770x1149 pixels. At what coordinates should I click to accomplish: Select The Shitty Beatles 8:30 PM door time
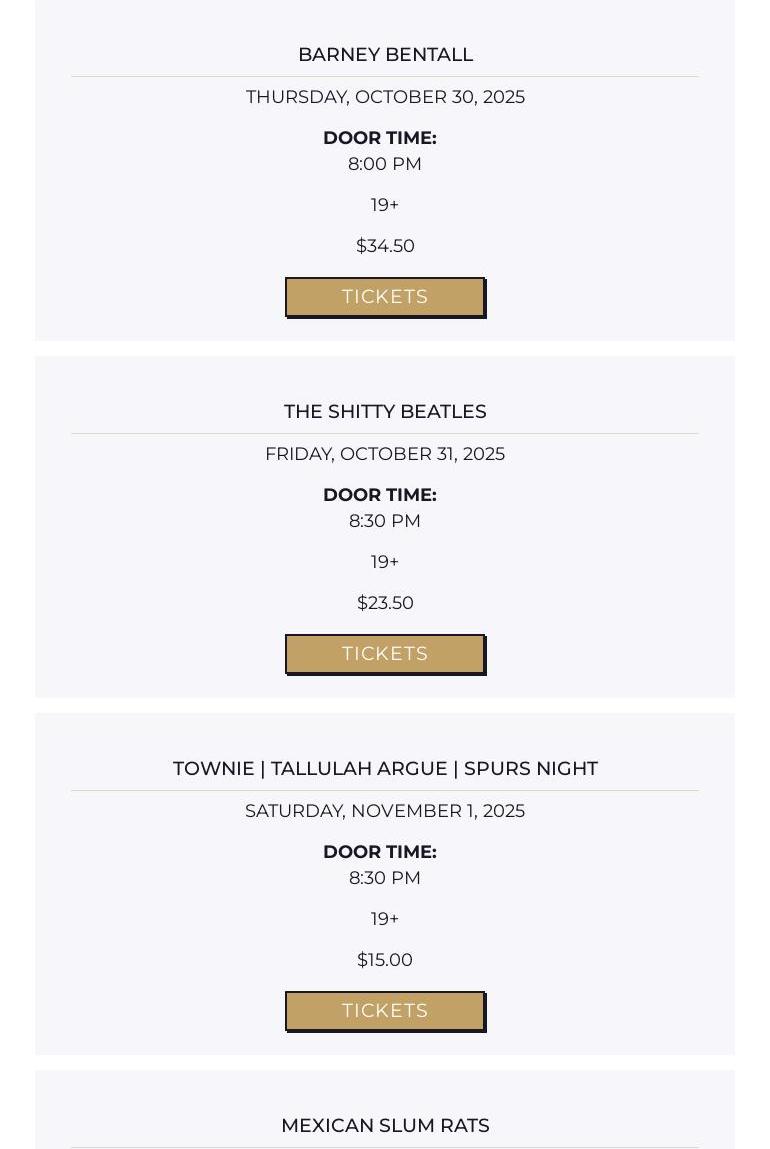pos(385,521)
